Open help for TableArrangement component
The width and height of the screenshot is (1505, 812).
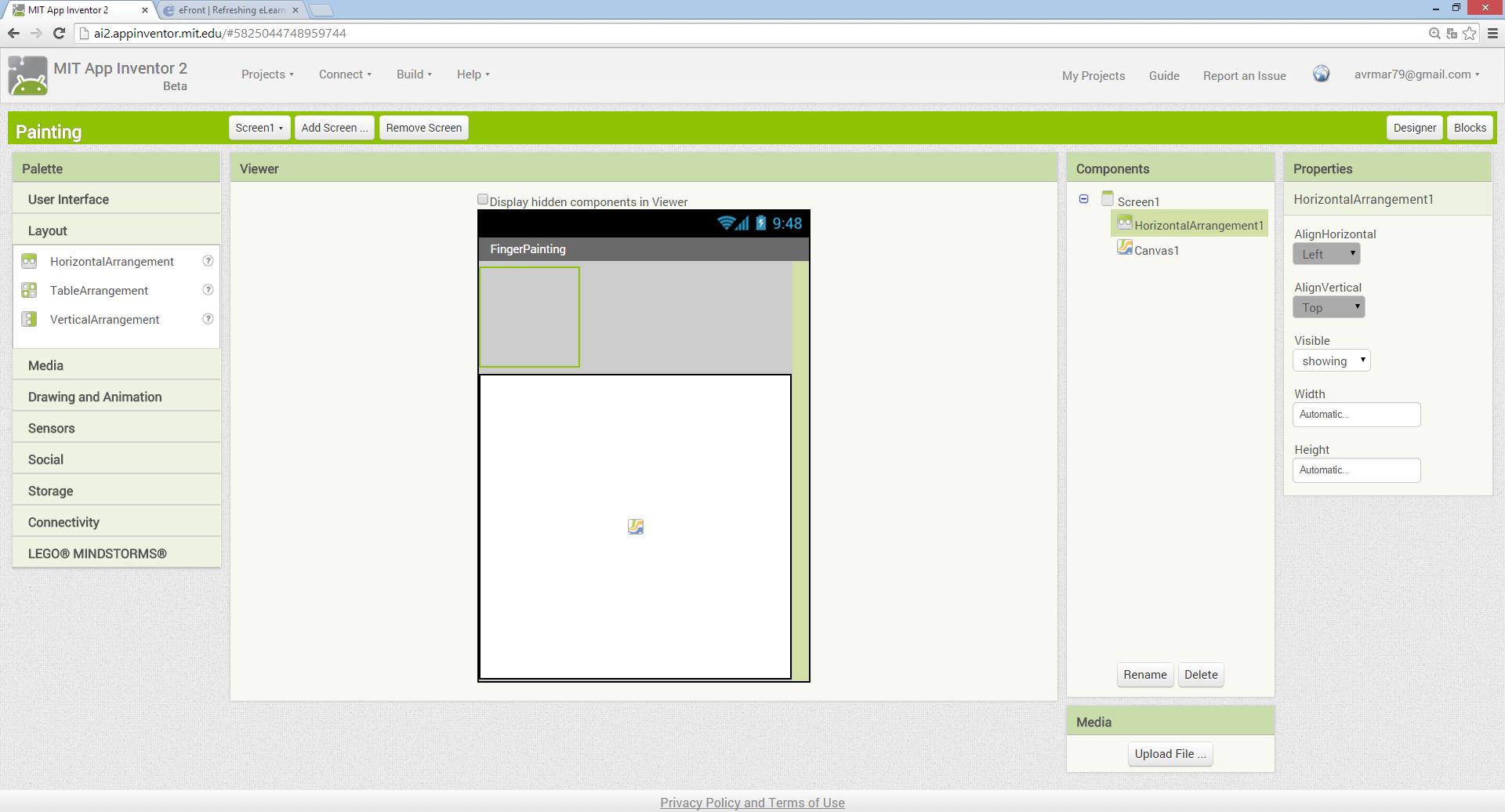[208, 290]
